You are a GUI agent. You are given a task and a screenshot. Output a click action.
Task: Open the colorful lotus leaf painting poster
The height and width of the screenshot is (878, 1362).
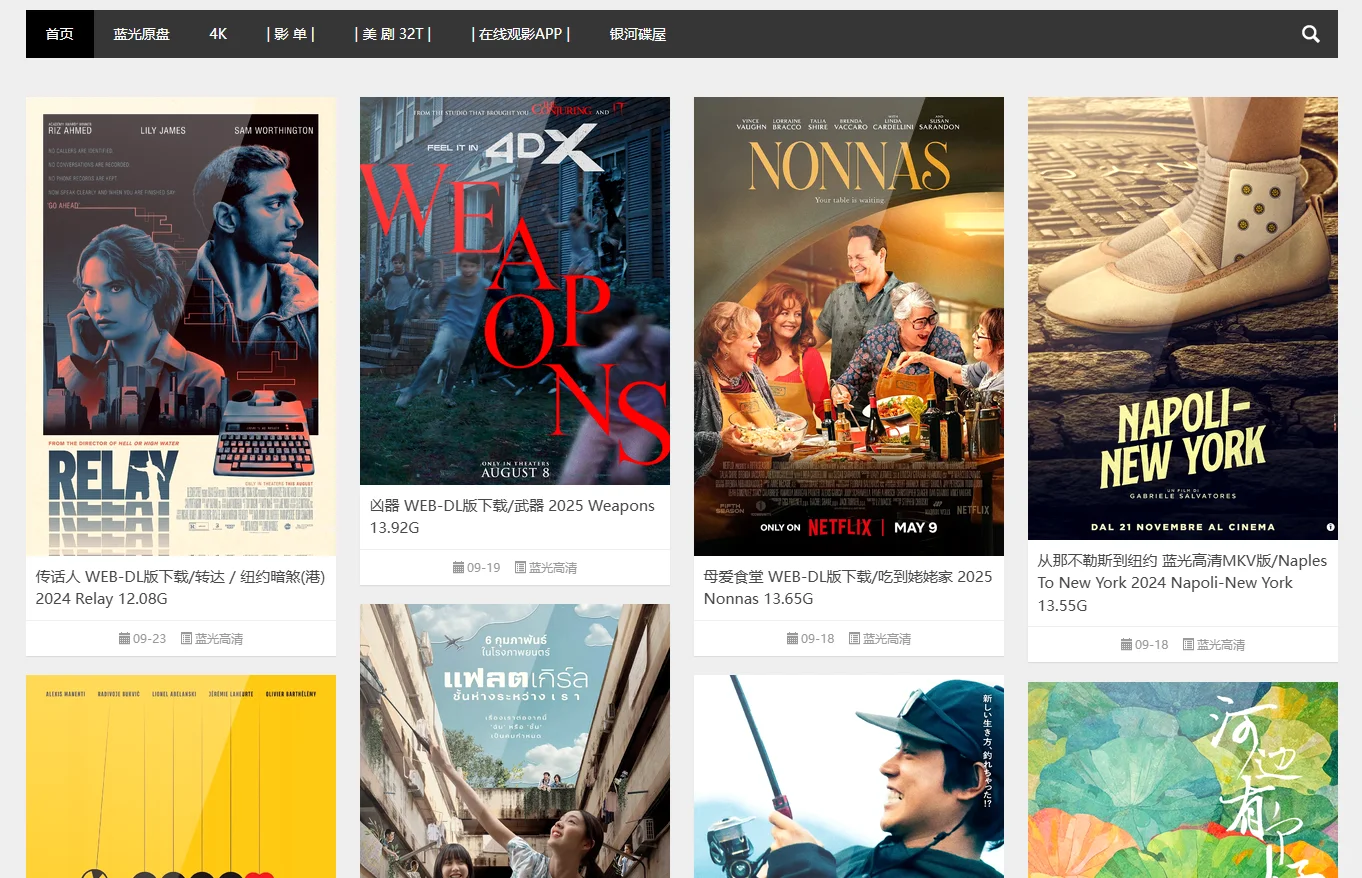click(1183, 780)
